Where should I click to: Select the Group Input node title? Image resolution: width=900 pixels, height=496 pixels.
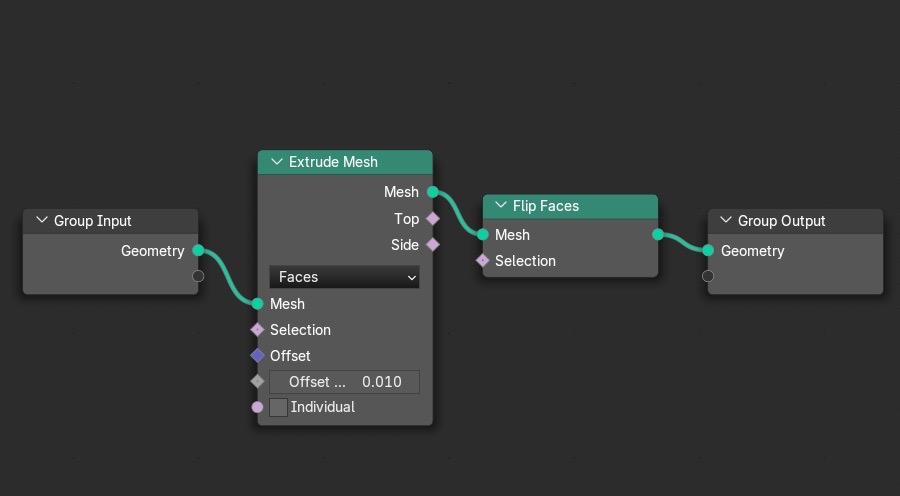[92, 220]
